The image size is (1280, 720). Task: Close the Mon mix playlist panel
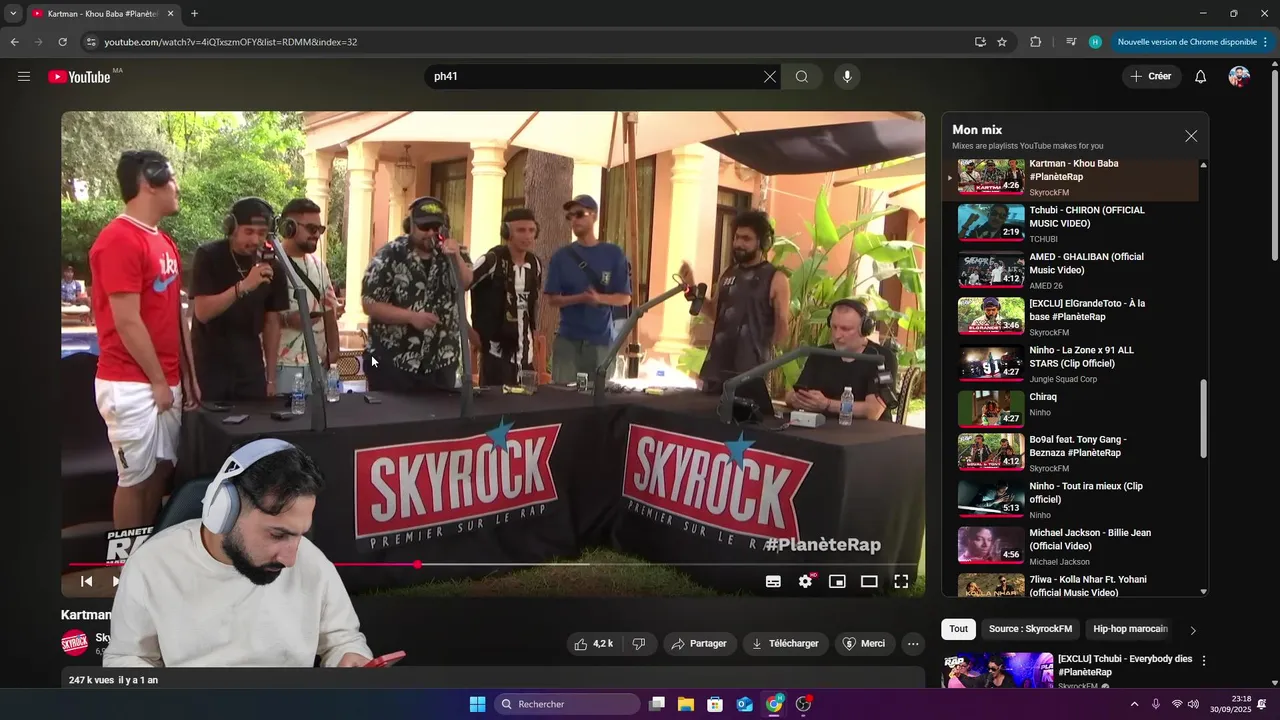[x=1191, y=136]
